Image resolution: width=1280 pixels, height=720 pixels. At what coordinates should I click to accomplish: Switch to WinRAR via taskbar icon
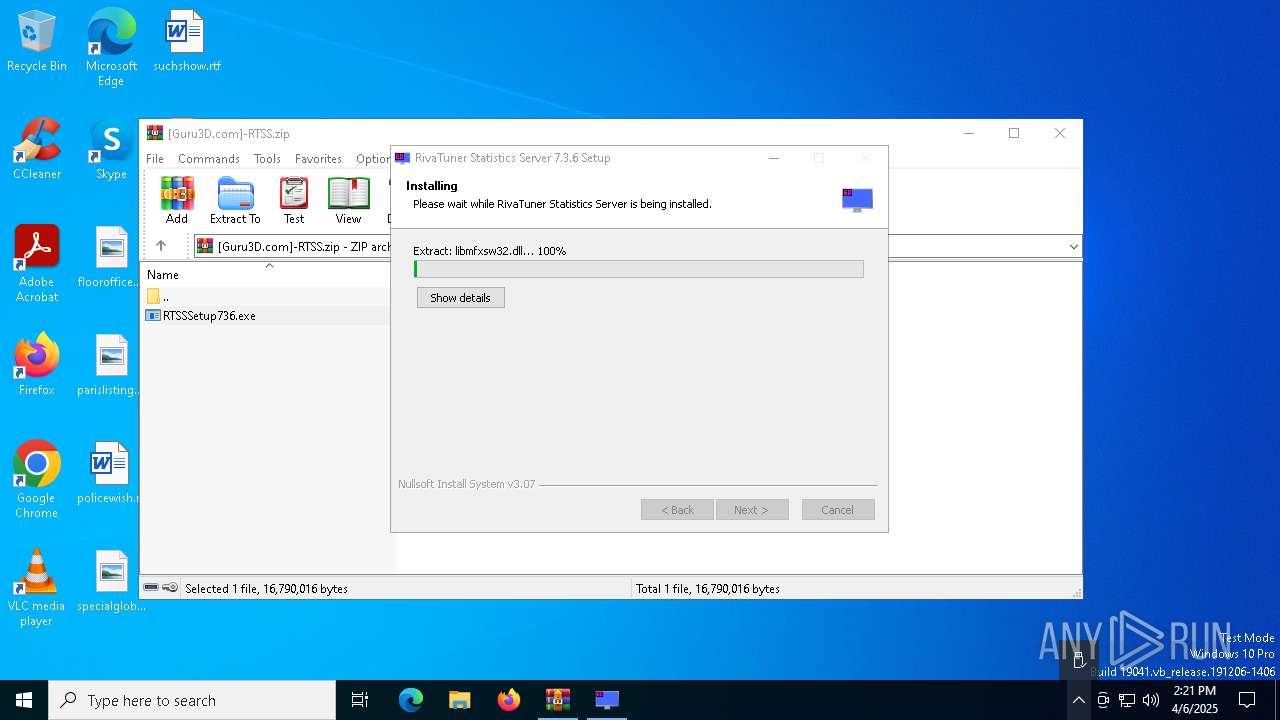click(x=558, y=700)
